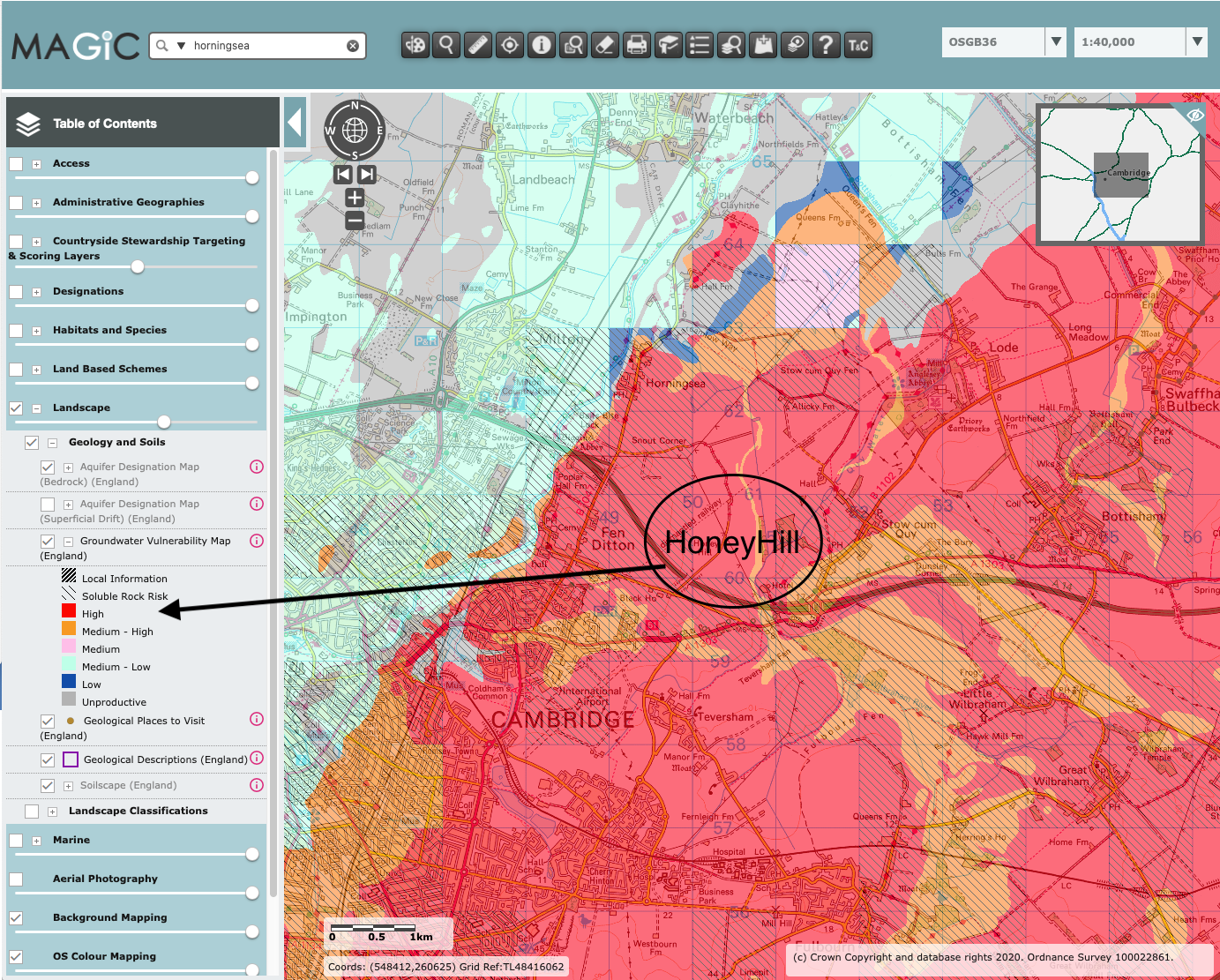Screen dimensions: 1220x980
Task: Activate the eraser clear tool
Action: click(x=604, y=45)
